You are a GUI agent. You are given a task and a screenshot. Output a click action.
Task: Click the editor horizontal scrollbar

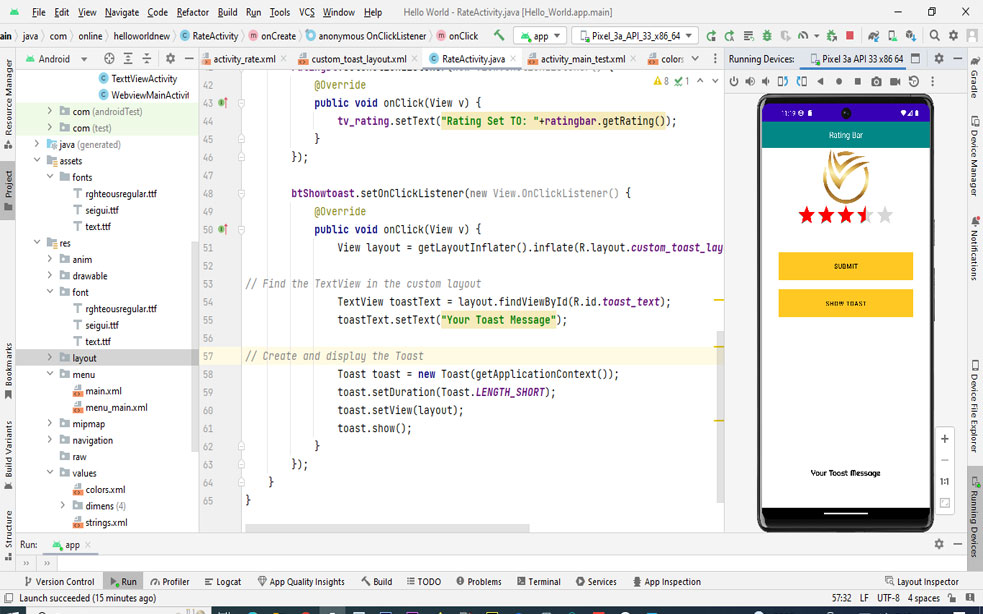click(x=387, y=528)
